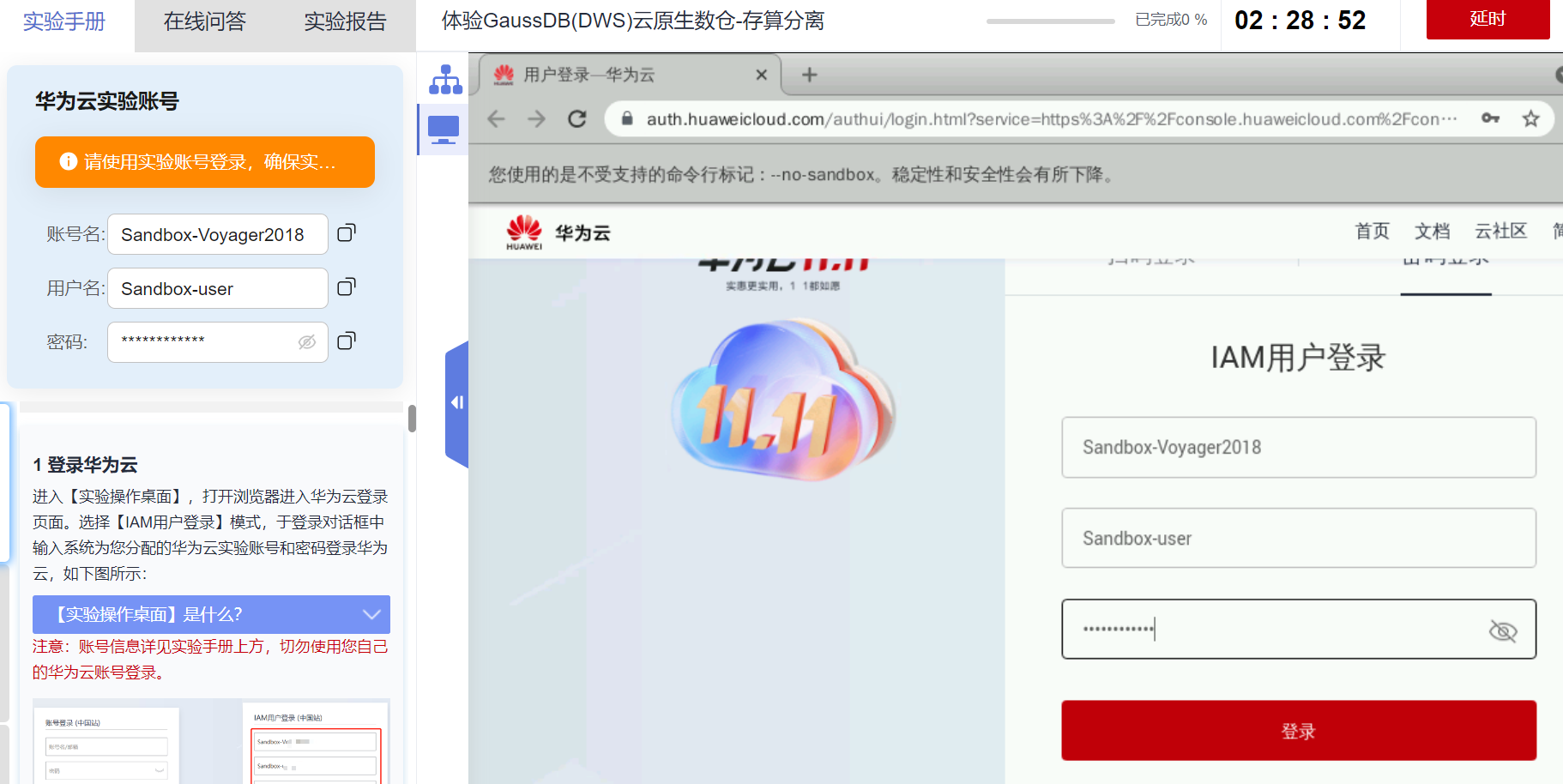Screen dimensions: 1563x784
Task: Open a new browser tab
Action: 809,75
